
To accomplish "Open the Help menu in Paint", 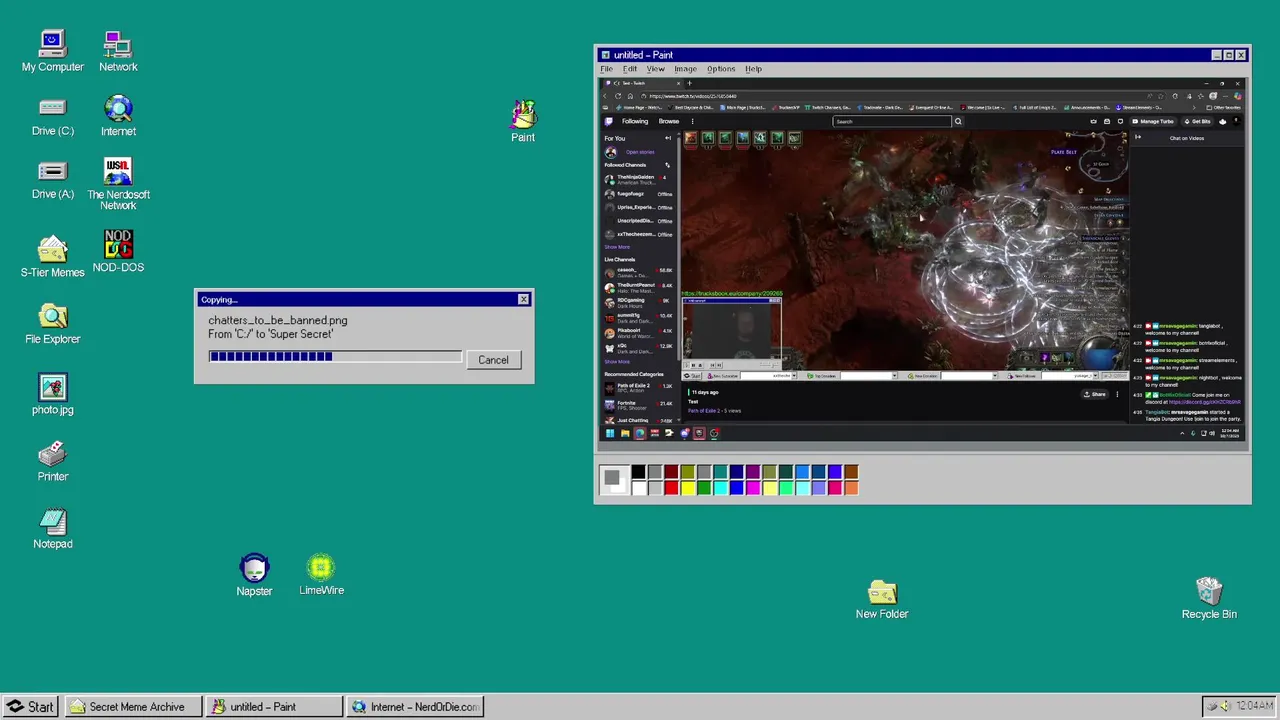I will [753, 69].
